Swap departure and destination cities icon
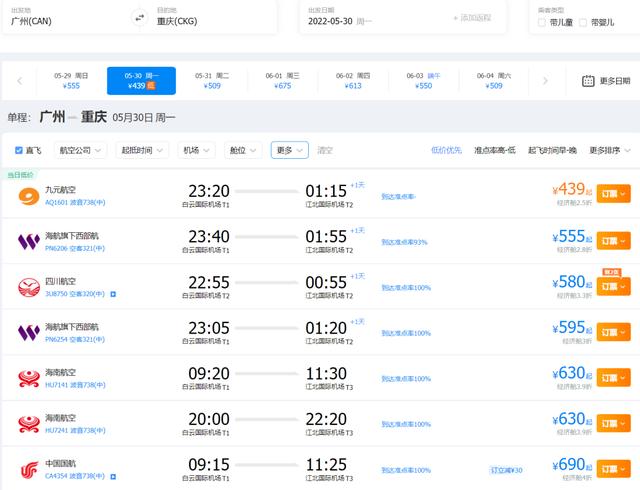Screen dimensions: 640x490 click(x=138, y=17)
